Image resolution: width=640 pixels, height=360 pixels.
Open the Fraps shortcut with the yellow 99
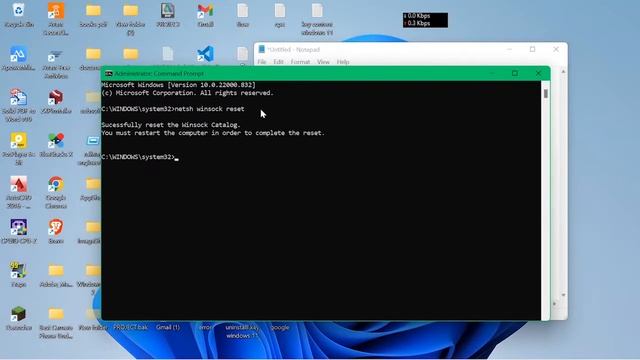pos(19,271)
